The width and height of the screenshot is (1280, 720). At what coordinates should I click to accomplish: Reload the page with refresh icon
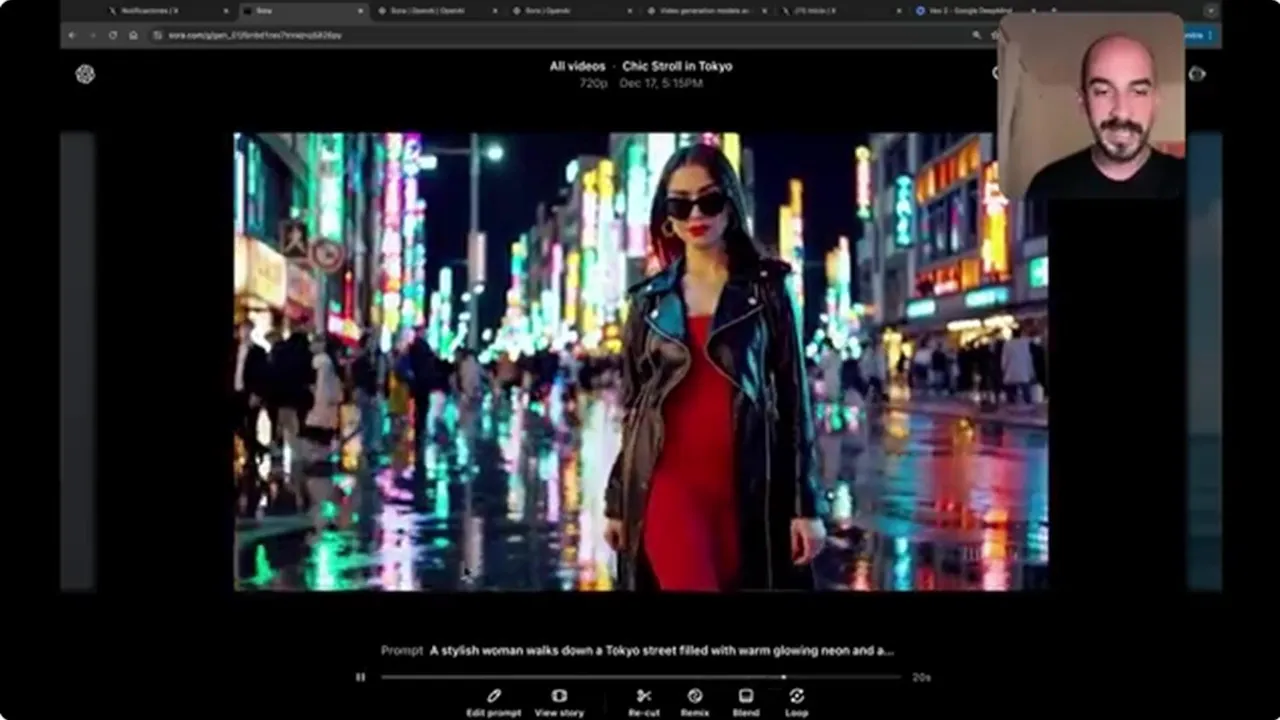point(112,35)
